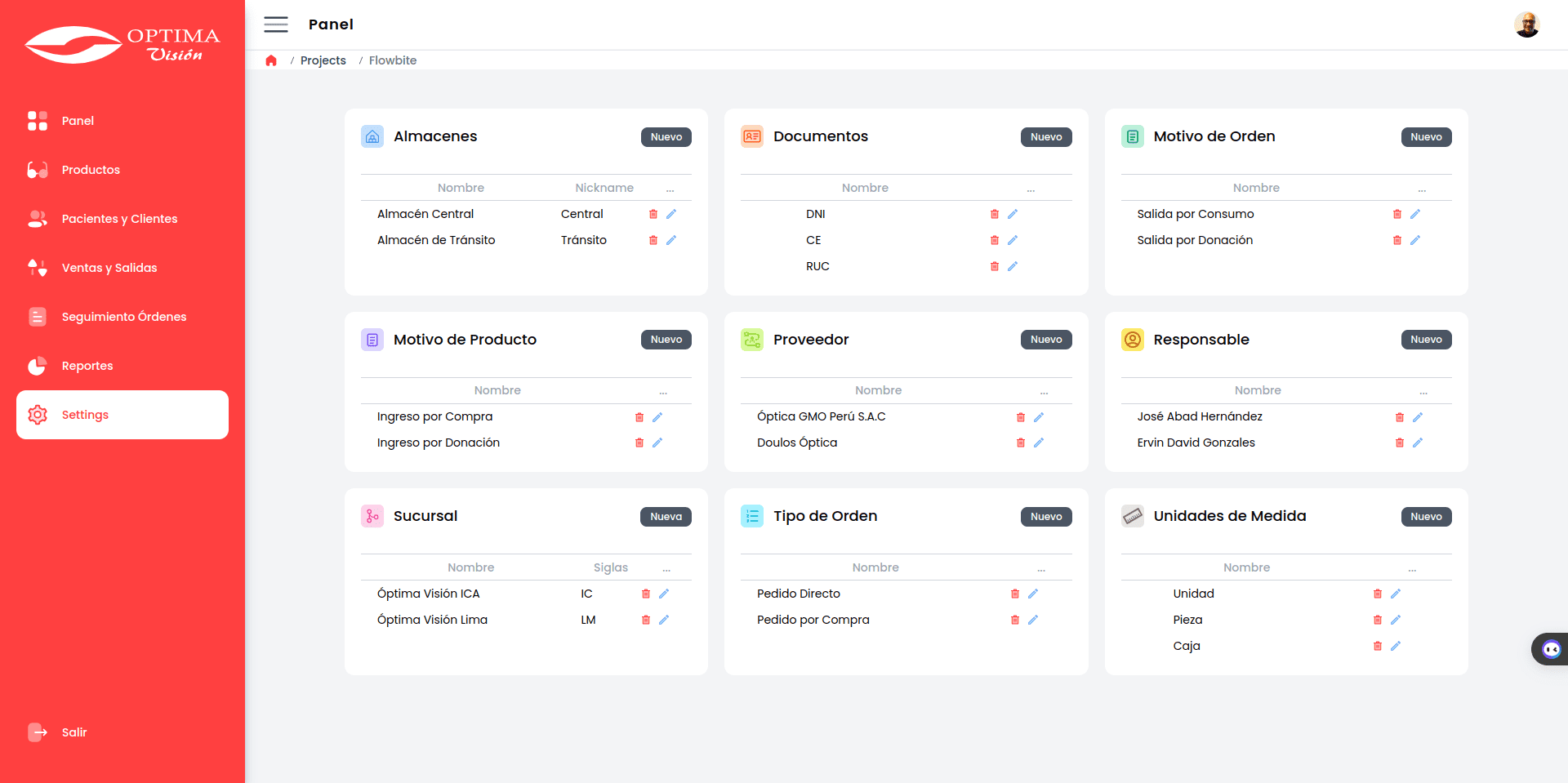Delete Salida por Donación motive
This screenshot has width=1568, height=783.
1397,240
